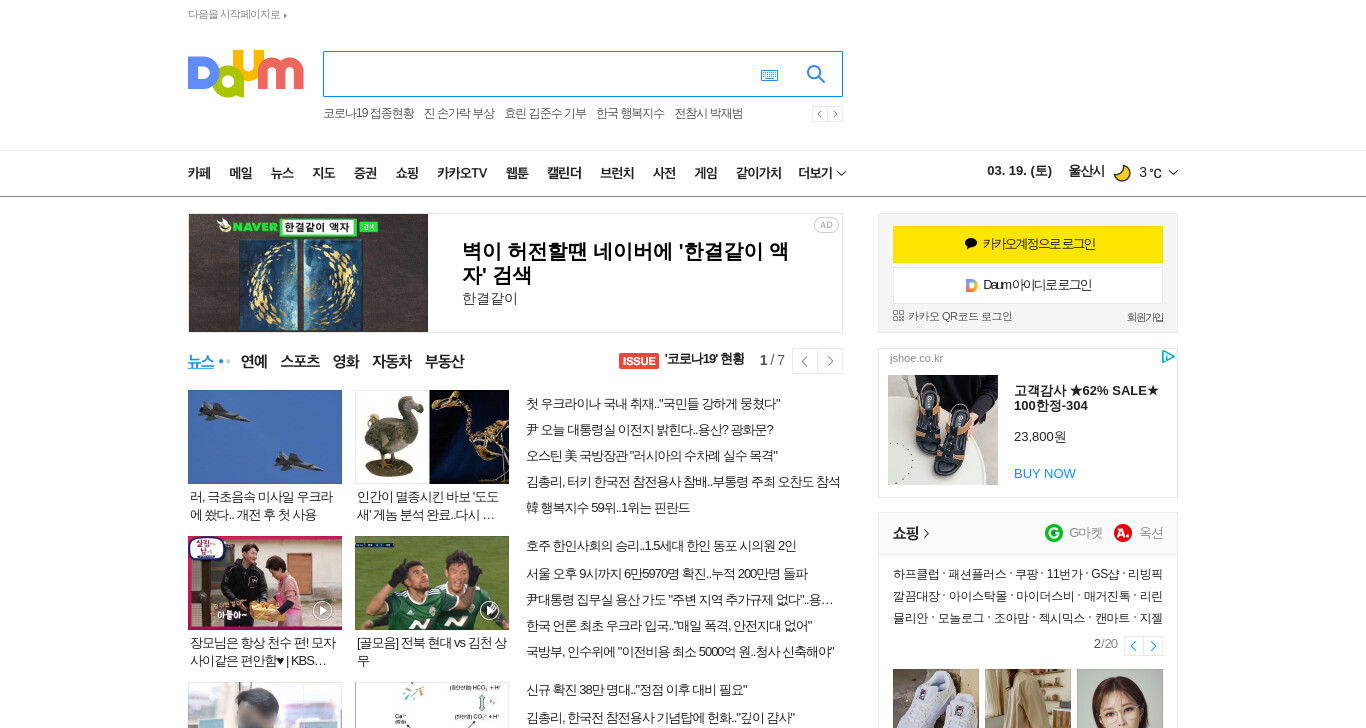The width and height of the screenshot is (1366, 728).
Task: Play the 전북 현대 vs 김천 상무 video
Action: tap(432, 583)
